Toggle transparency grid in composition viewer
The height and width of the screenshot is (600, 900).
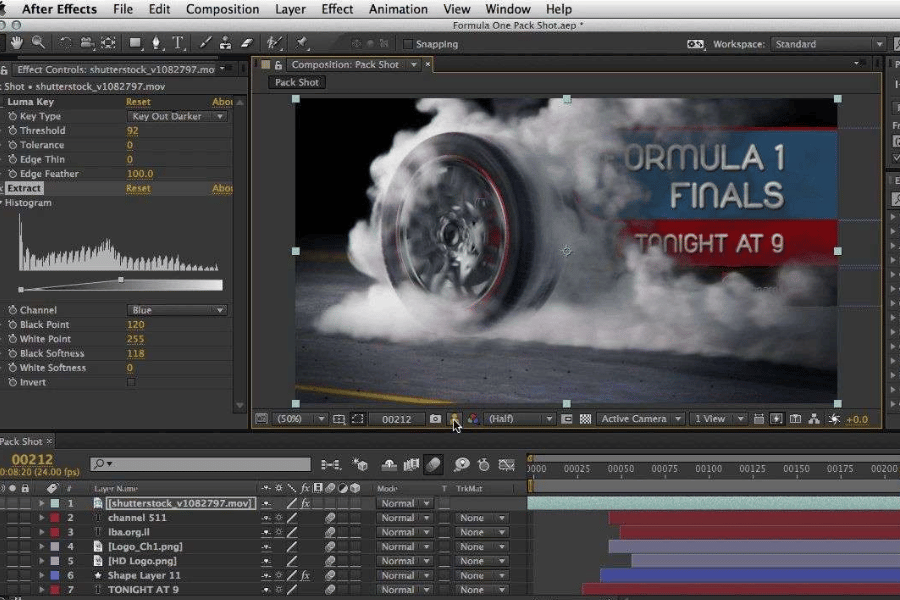[586, 419]
